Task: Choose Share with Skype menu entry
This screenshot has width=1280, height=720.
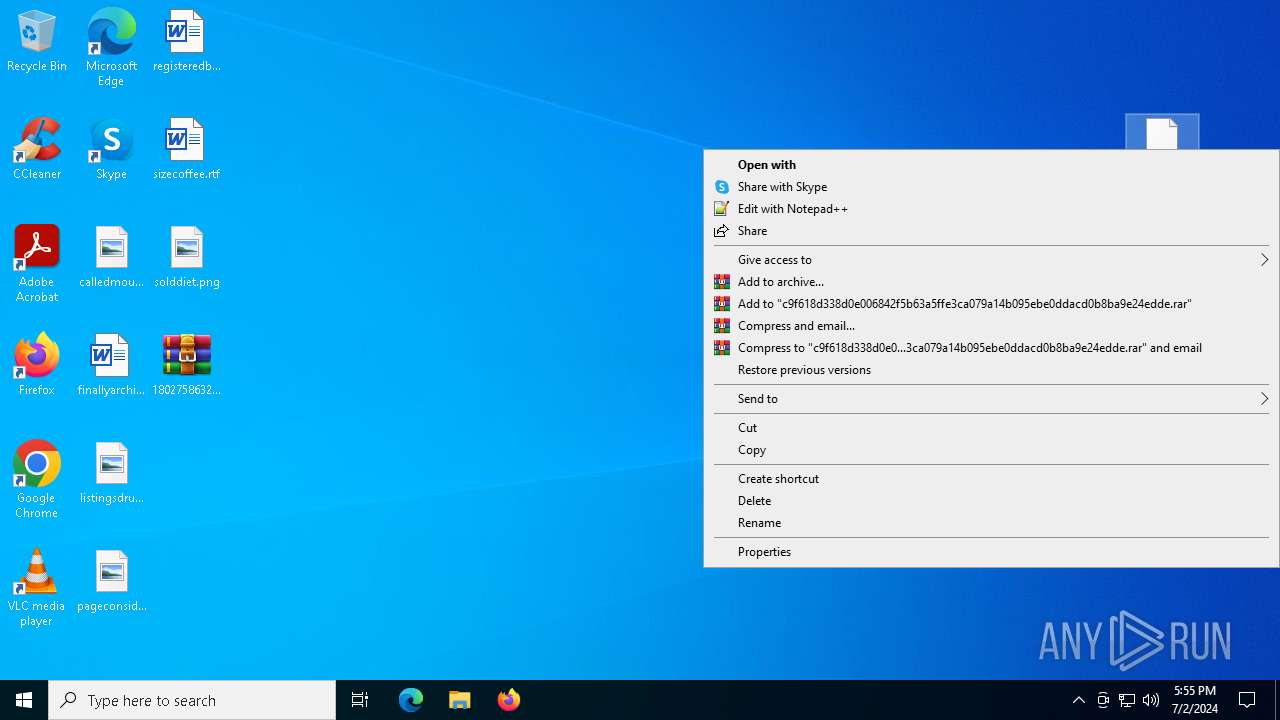Action: [991, 187]
